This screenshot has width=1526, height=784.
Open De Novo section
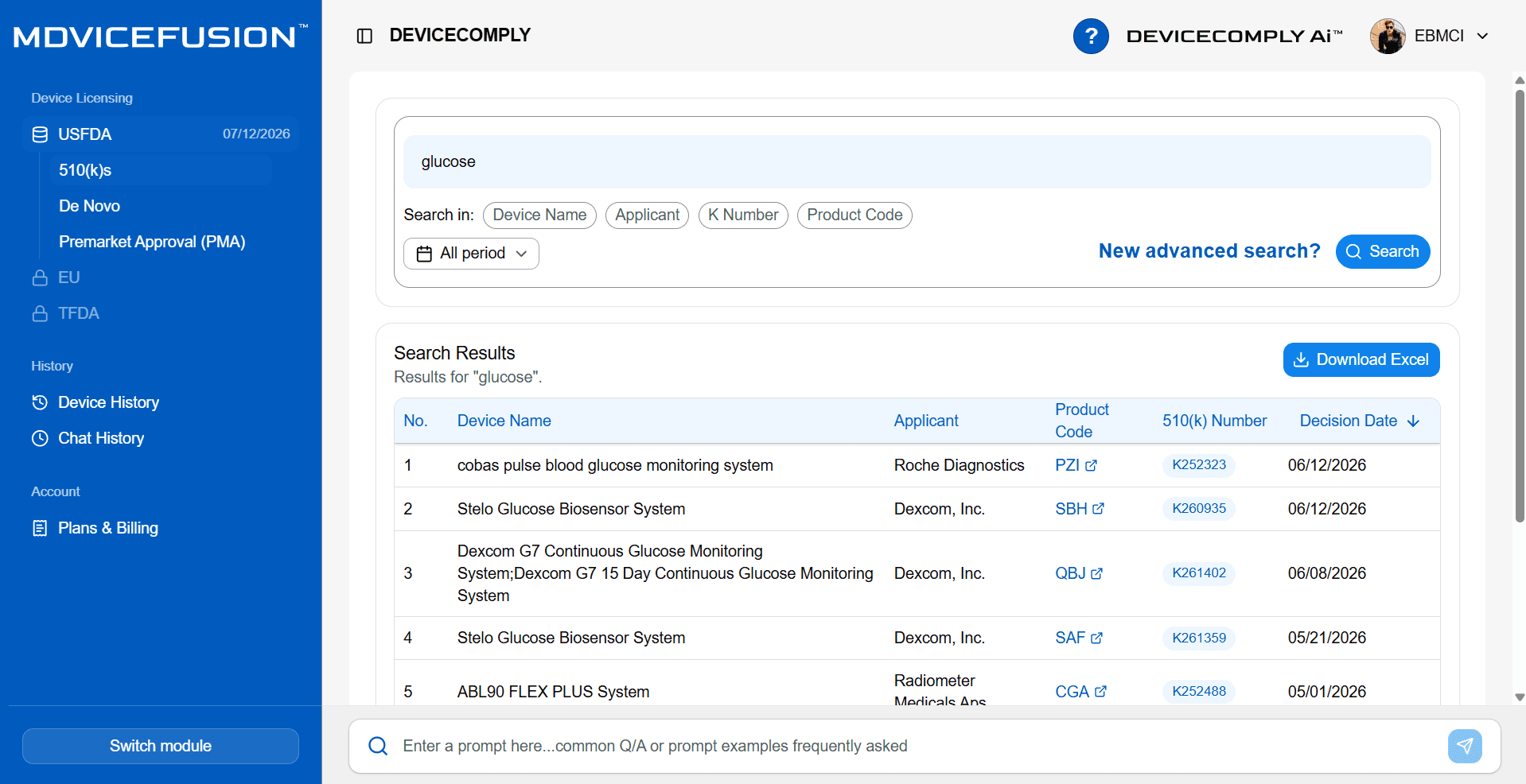89,206
